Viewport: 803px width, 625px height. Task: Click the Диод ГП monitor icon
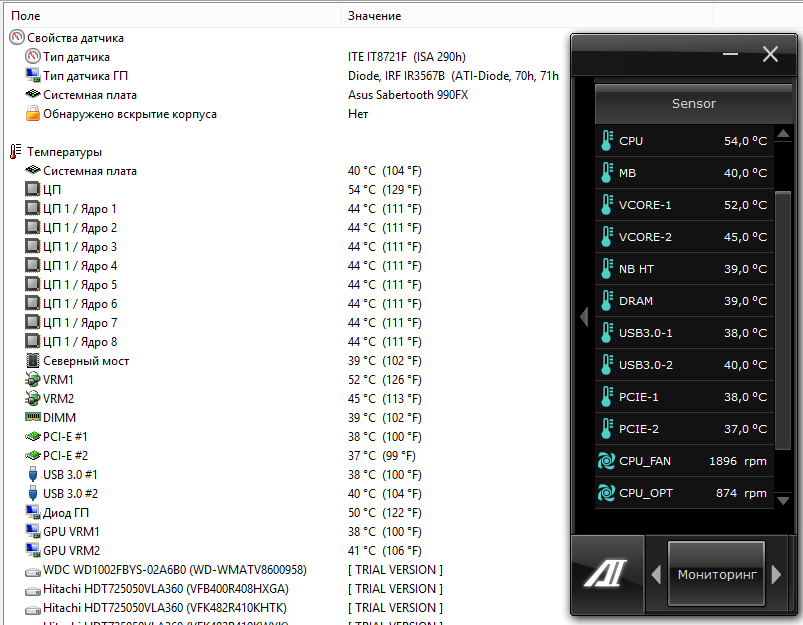pos(33,512)
